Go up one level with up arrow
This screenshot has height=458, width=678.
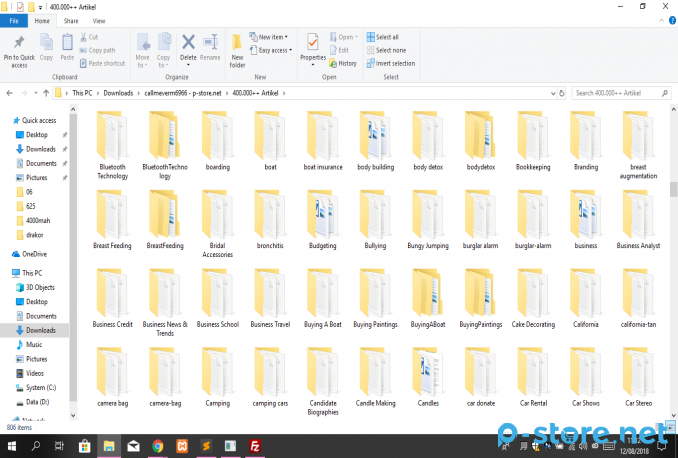click(45, 93)
